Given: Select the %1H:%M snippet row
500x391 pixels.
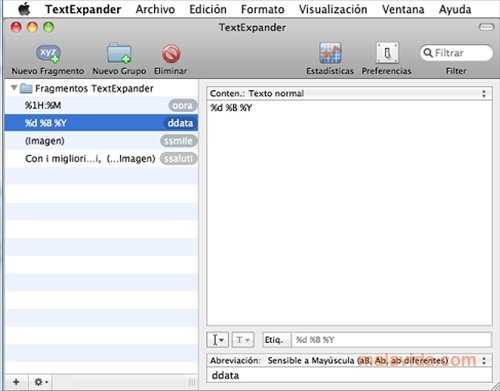Looking at the screenshot, I should [x=101, y=105].
